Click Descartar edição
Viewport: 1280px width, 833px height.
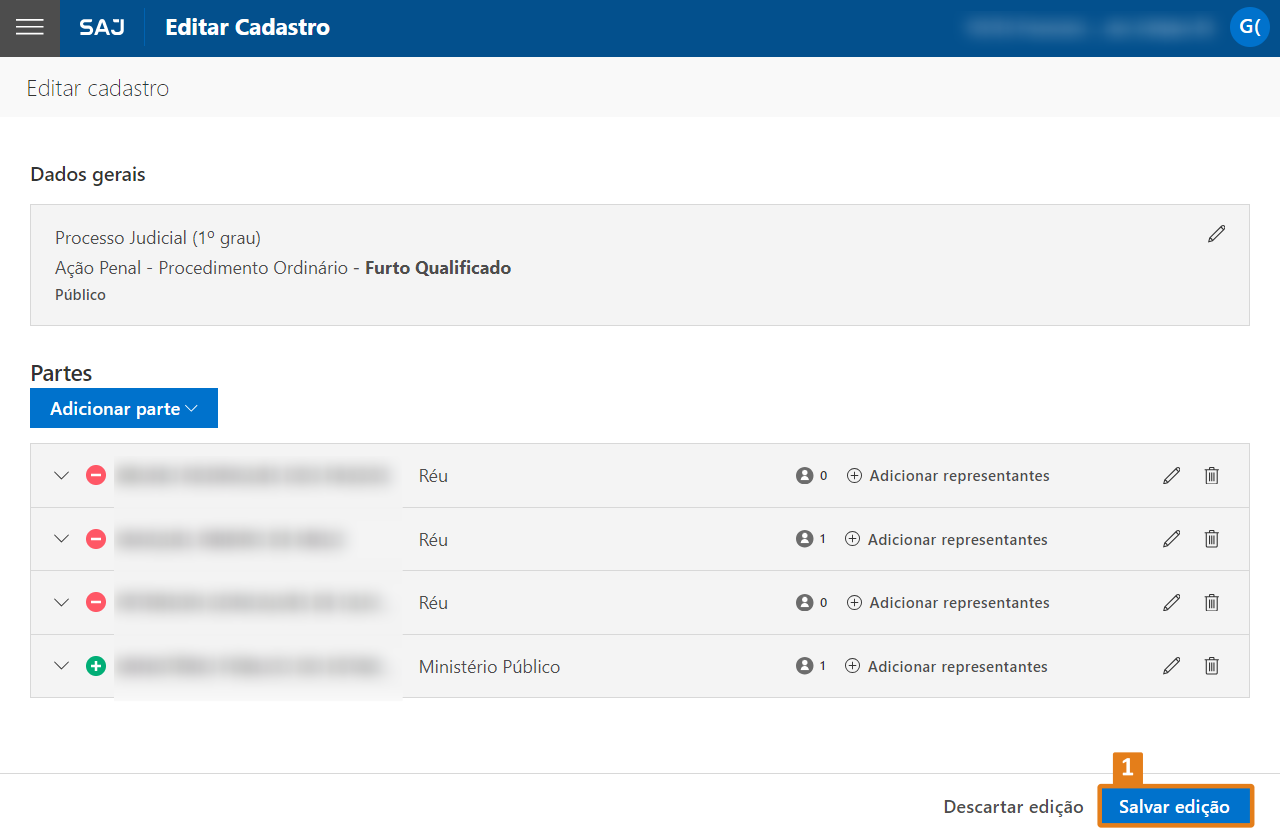coord(1013,807)
